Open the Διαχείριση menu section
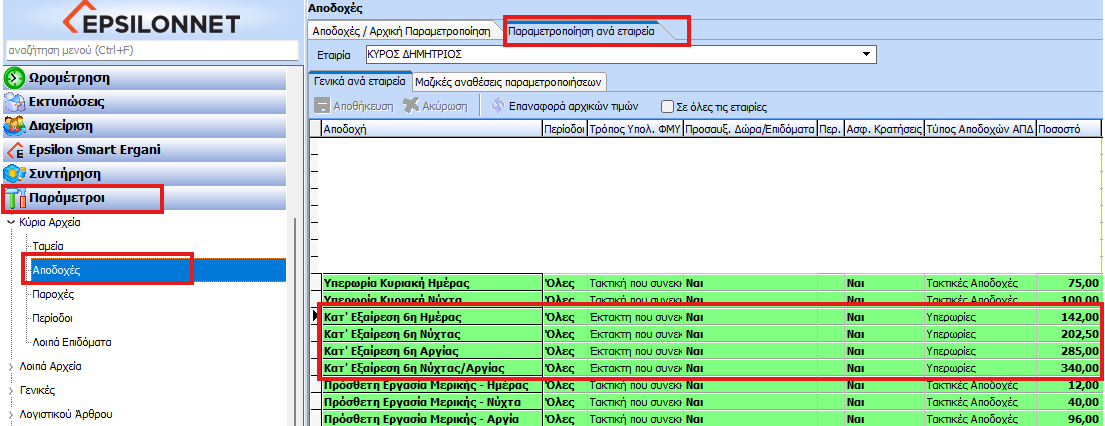1105x426 pixels. 144,126
